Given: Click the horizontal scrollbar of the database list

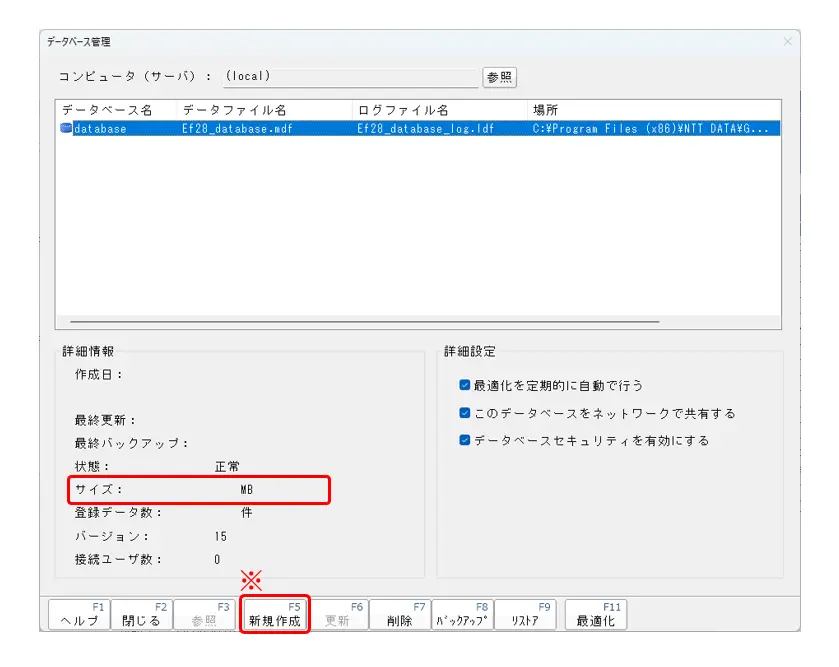Looking at the screenshot, I should pos(364,321).
